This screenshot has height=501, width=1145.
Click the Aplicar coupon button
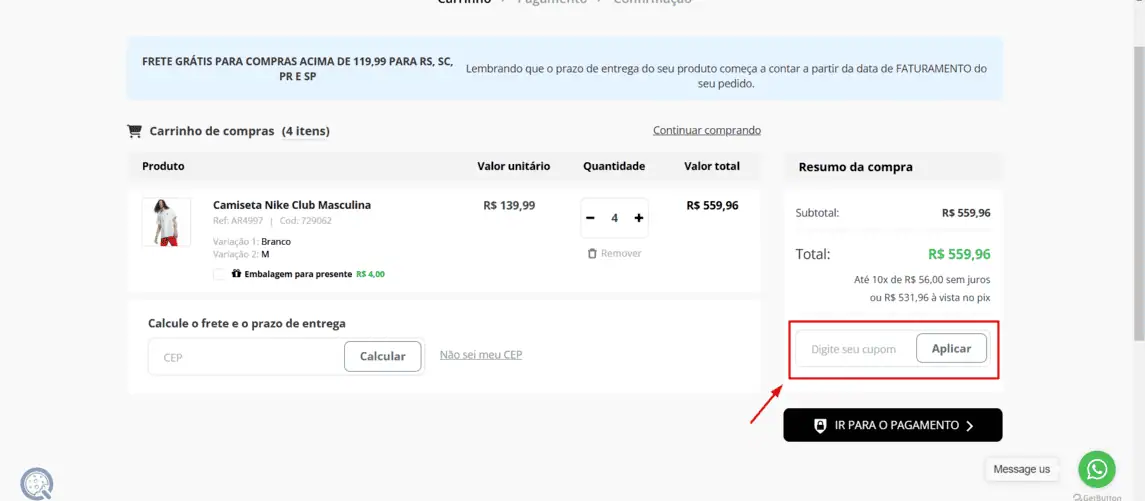(951, 348)
